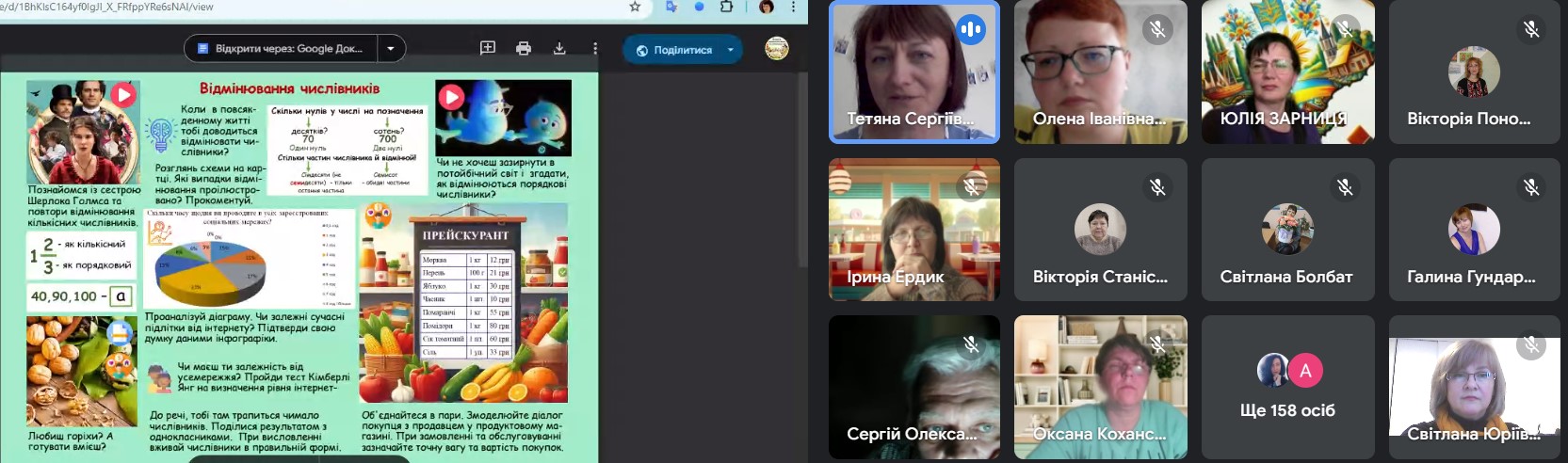Open the Chrome three-dot menu
Image resolution: width=1568 pixels, height=463 pixels.
pyautogui.click(x=793, y=7)
